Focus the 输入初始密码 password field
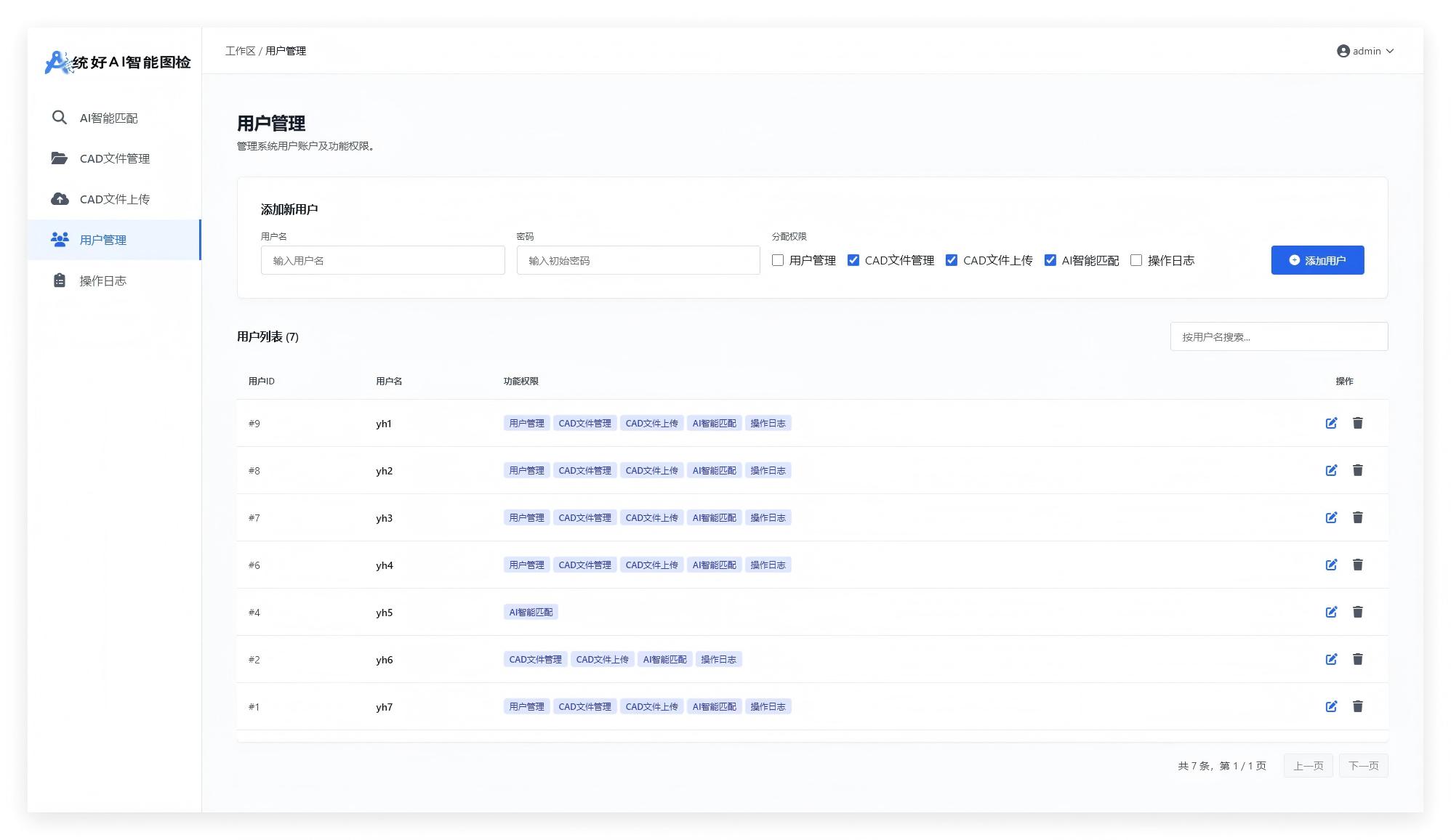The width and height of the screenshot is (1451, 840). pos(638,260)
